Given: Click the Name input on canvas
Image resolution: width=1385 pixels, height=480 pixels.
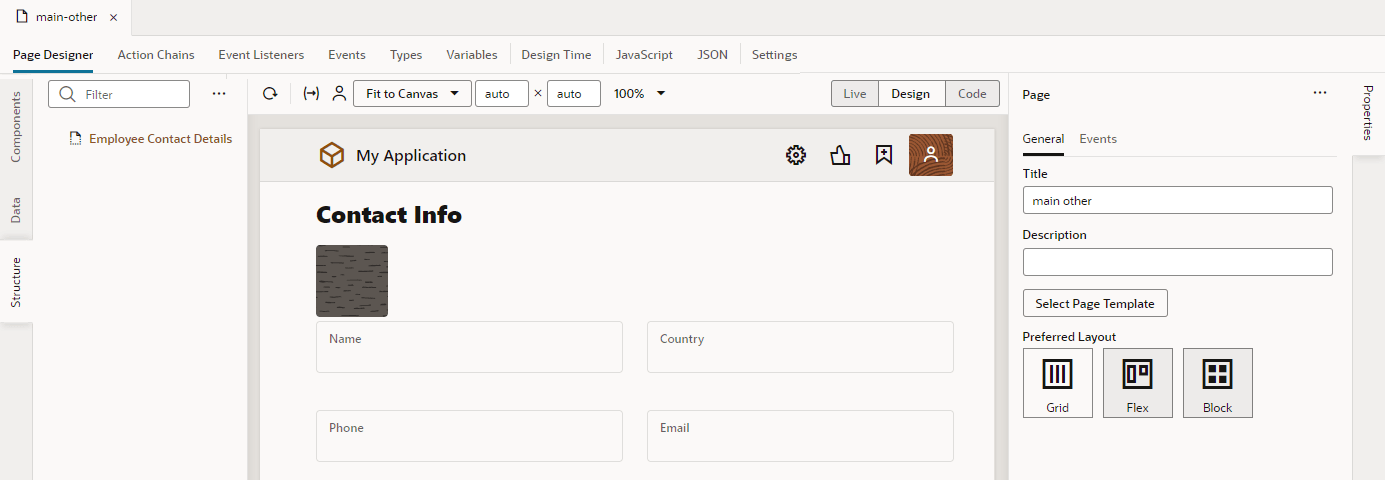Looking at the screenshot, I should point(469,347).
